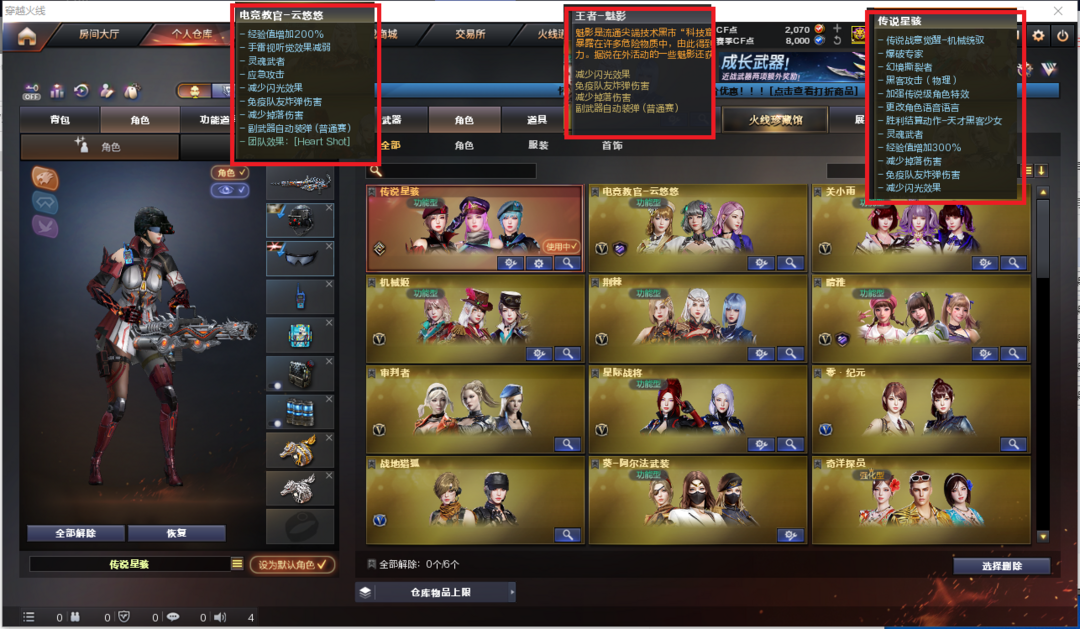This screenshot has height=629, width=1080.
Task: Open magnifier preview on 传说星骸 card
Action: 567,263
